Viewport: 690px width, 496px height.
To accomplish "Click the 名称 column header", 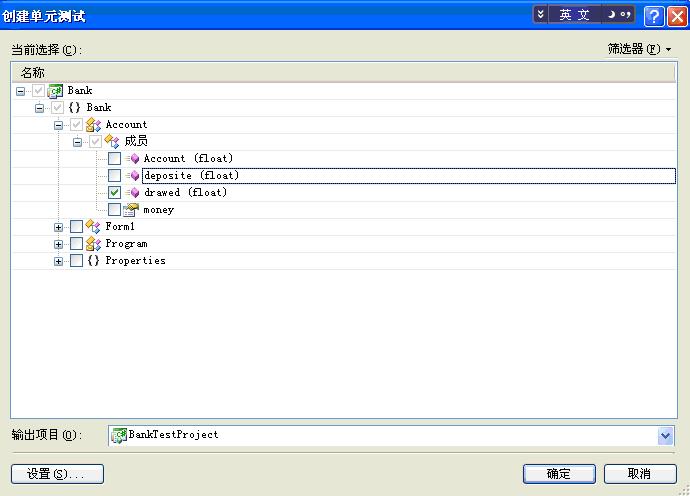I will click(343, 72).
